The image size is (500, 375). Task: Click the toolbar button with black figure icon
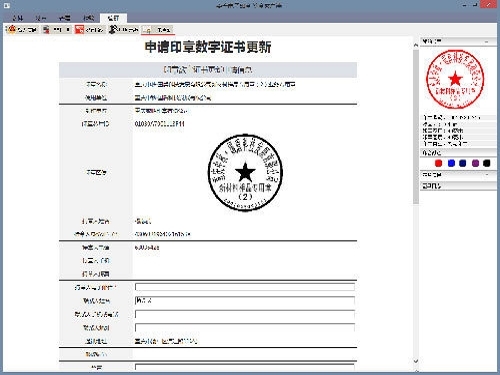(x=124, y=30)
